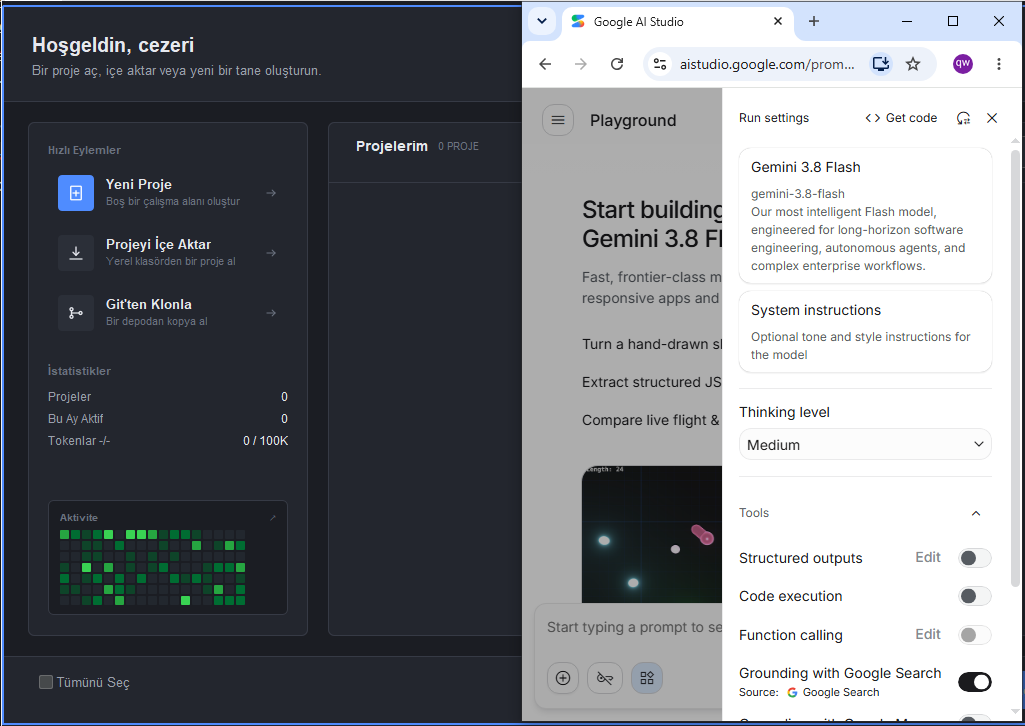Enable the Structured outputs toggle
The width and height of the screenshot is (1025, 726).
click(975, 558)
